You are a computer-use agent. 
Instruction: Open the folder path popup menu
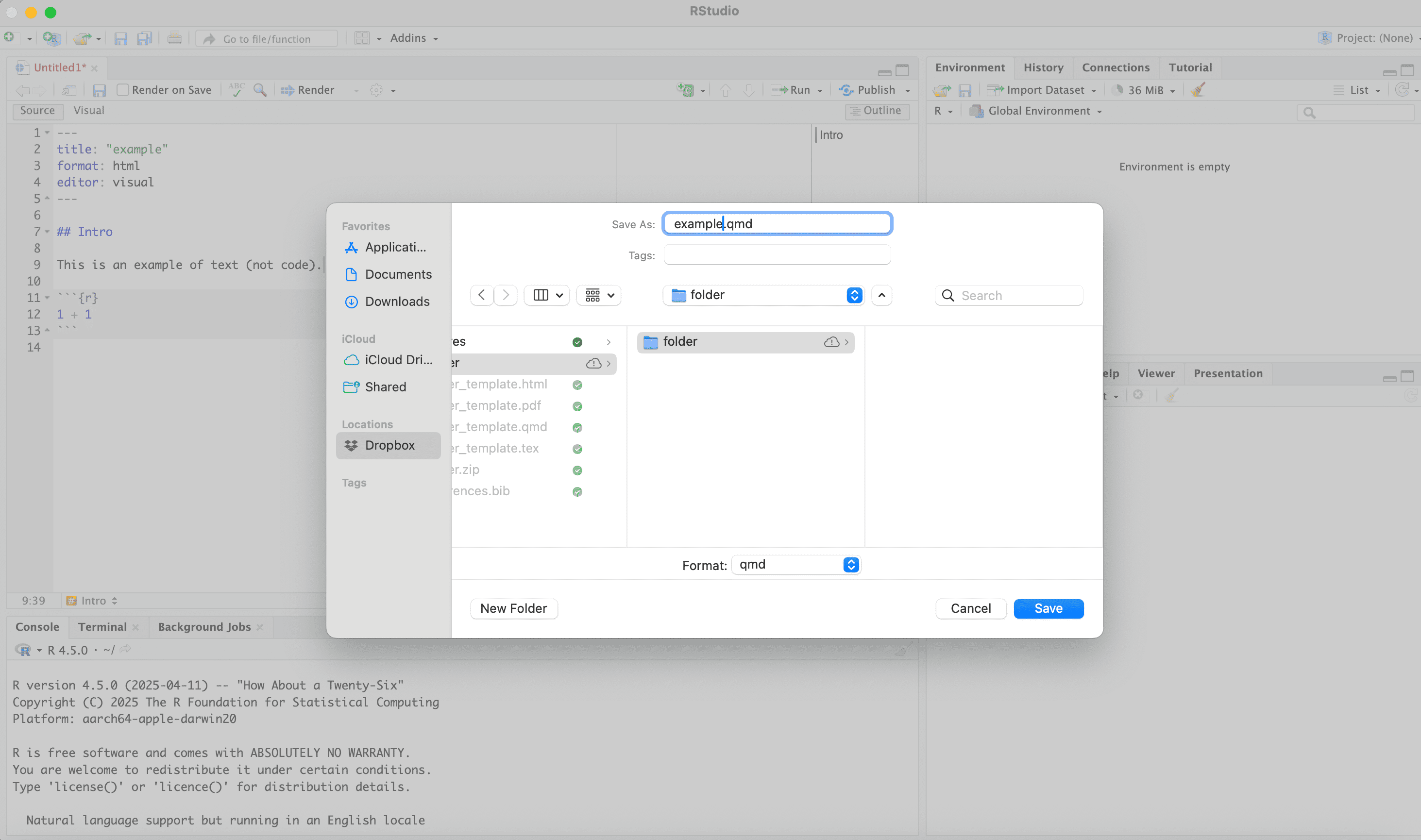pos(762,295)
